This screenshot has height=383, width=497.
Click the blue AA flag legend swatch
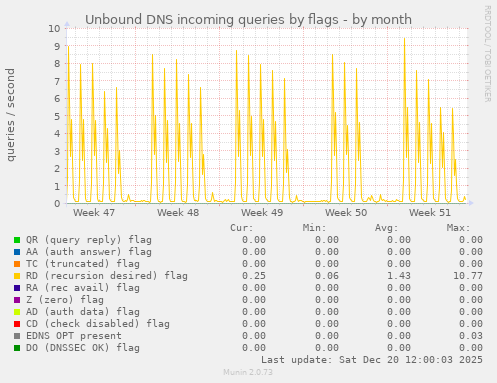(17, 252)
